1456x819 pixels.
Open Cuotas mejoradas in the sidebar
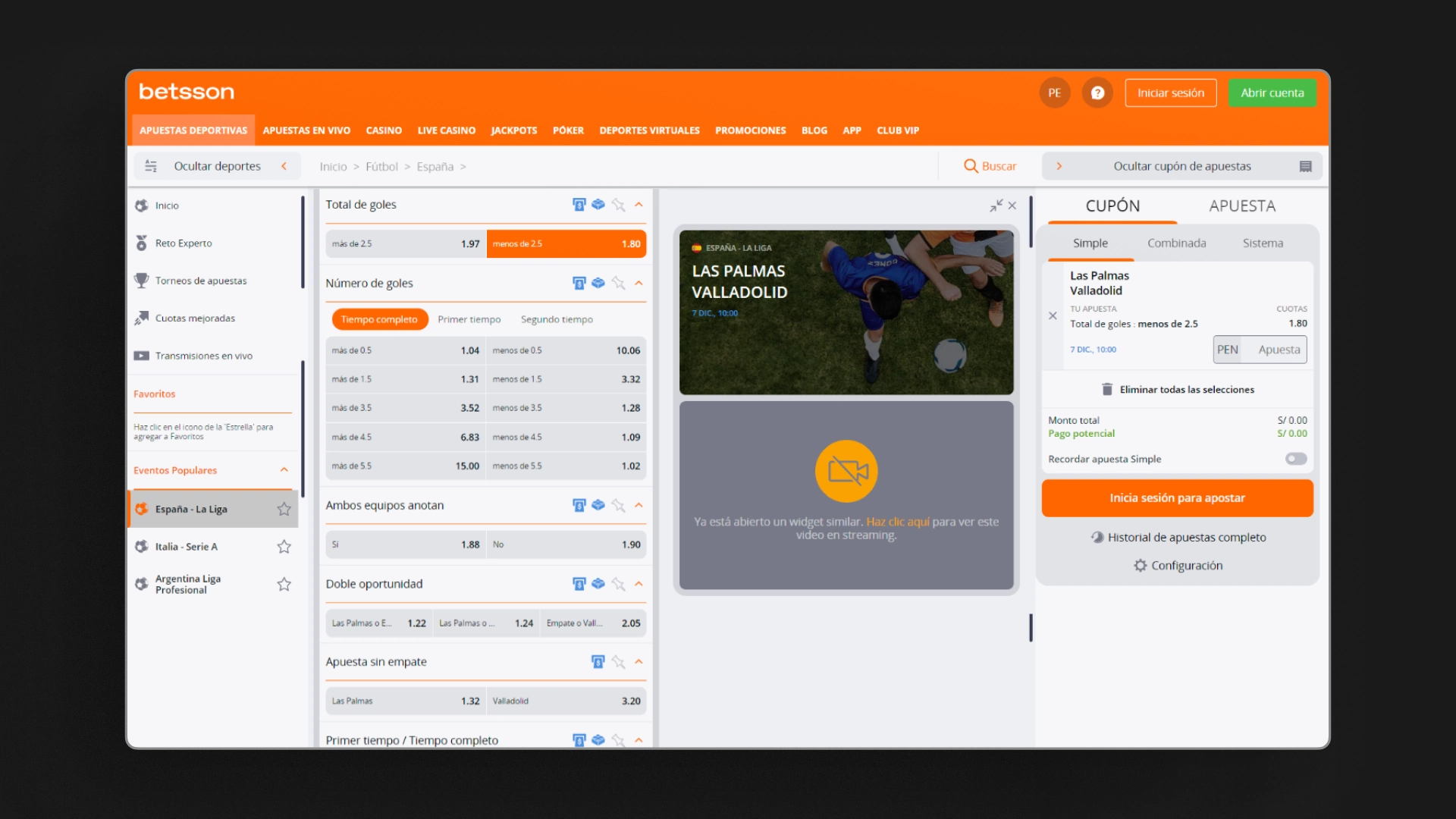click(x=195, y=318)
